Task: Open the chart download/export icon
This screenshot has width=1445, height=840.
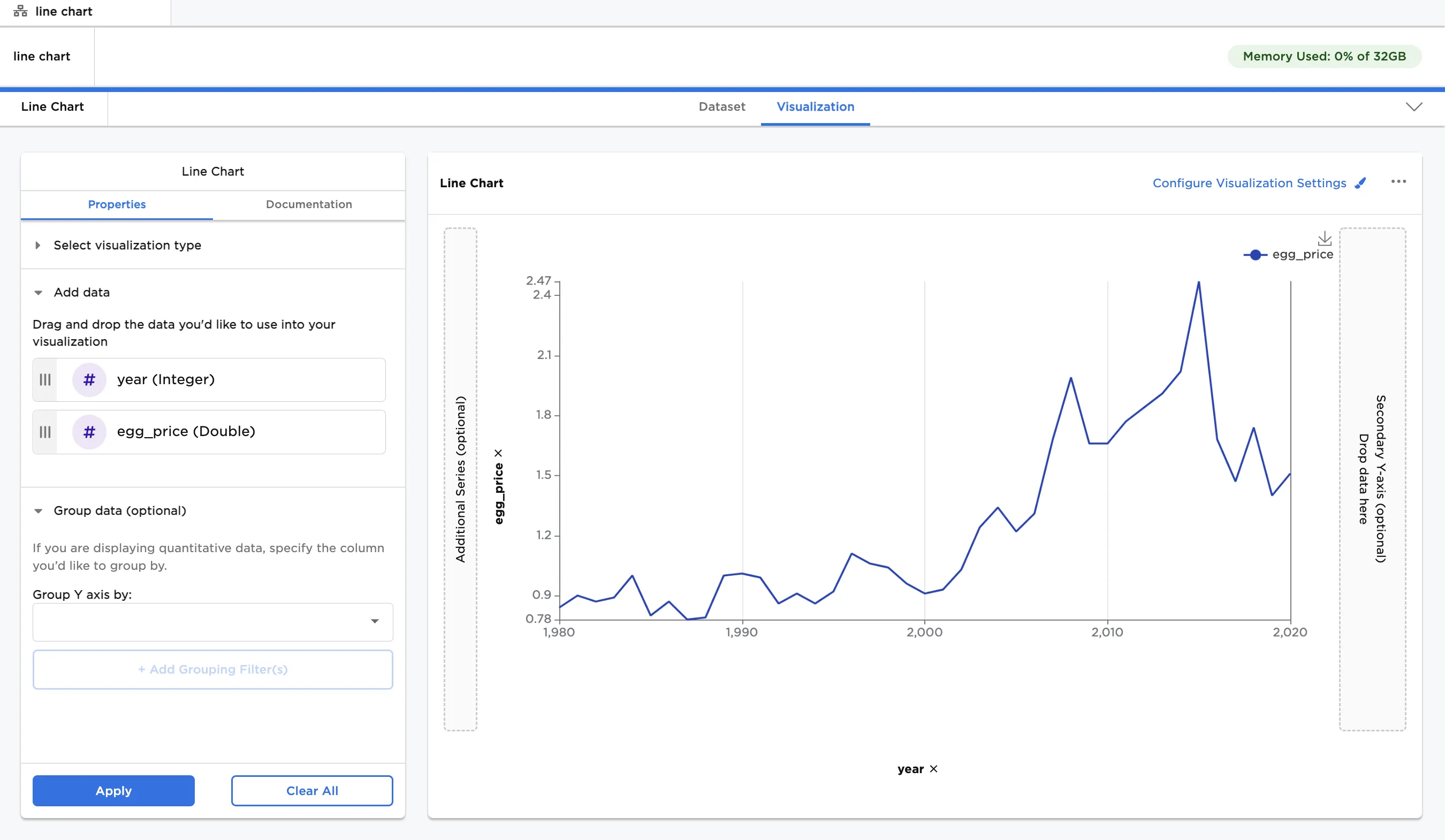Action: click(x=1325, y=239)
